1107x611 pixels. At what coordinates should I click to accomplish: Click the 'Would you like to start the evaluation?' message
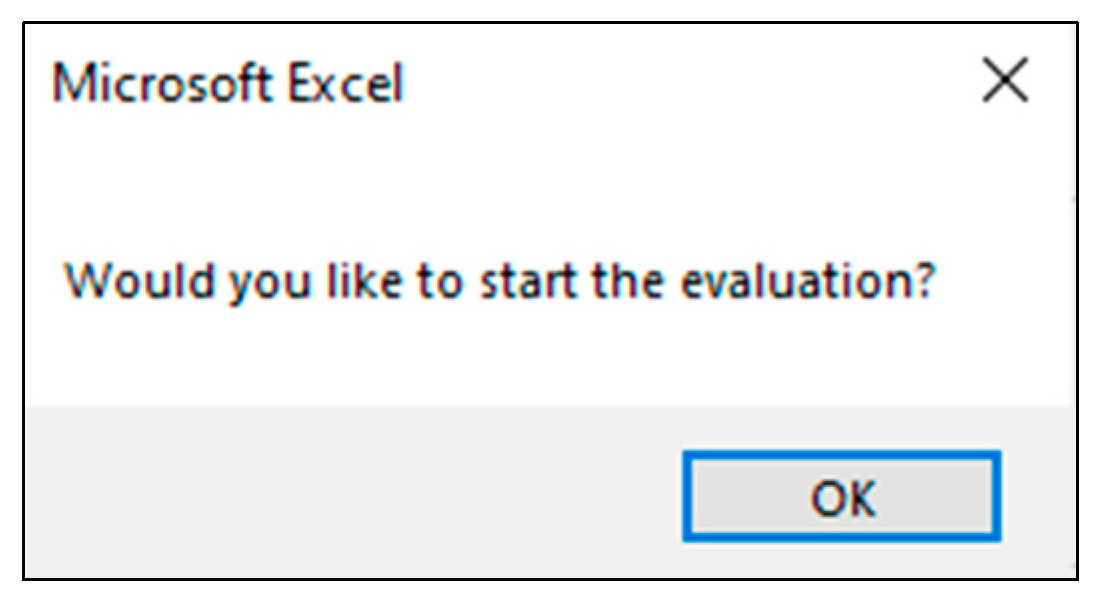[x=500, y=283]
